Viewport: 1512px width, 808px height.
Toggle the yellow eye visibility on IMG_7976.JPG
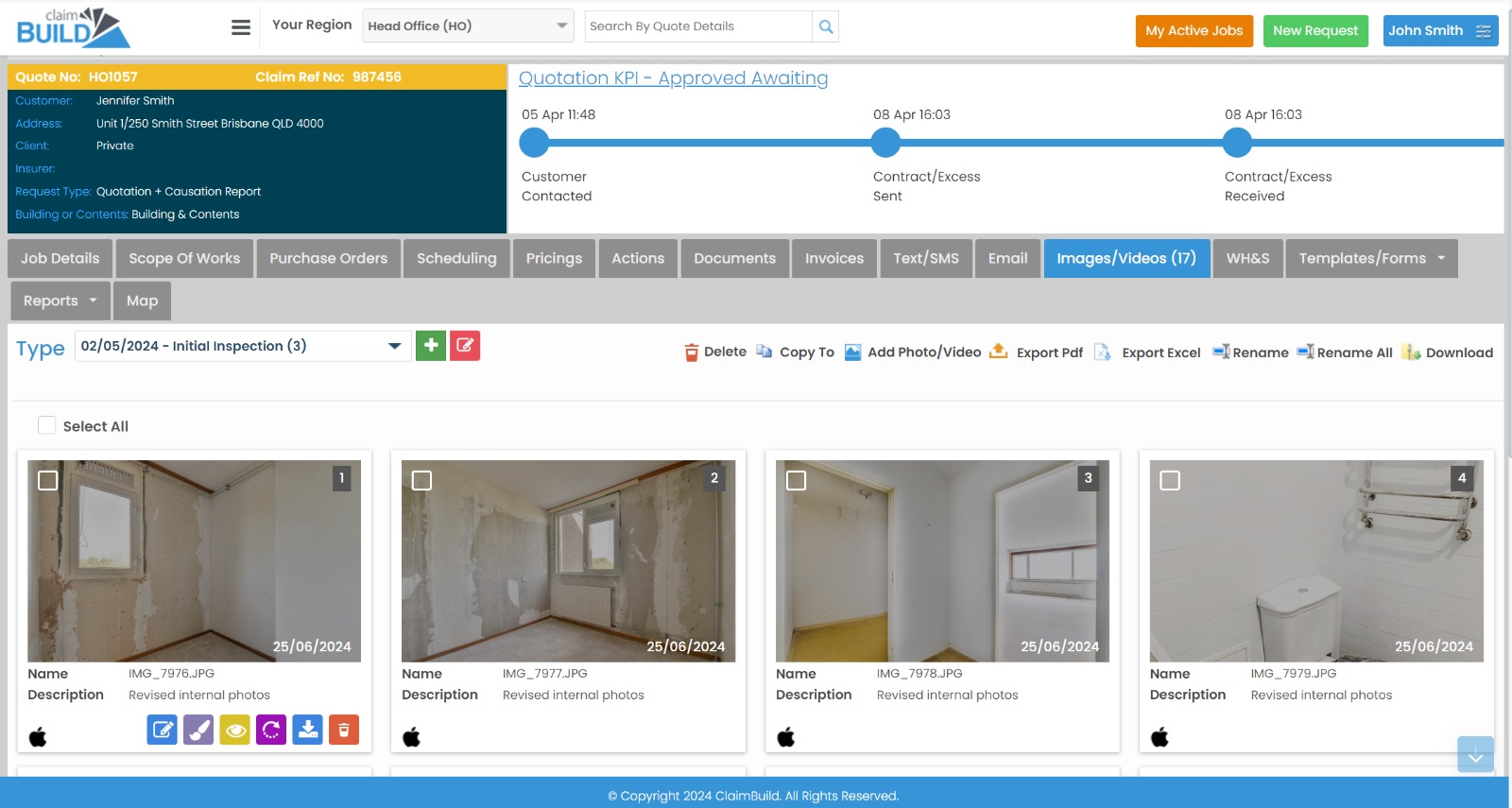235,730
